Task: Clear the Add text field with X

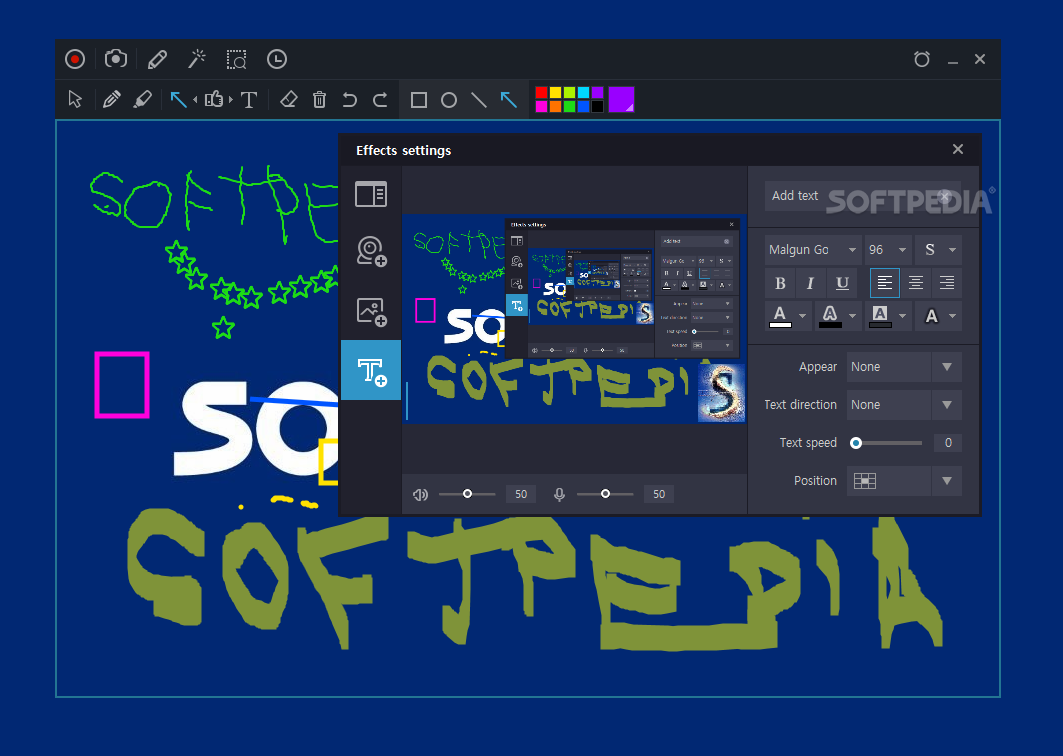Action: [945, 196]
